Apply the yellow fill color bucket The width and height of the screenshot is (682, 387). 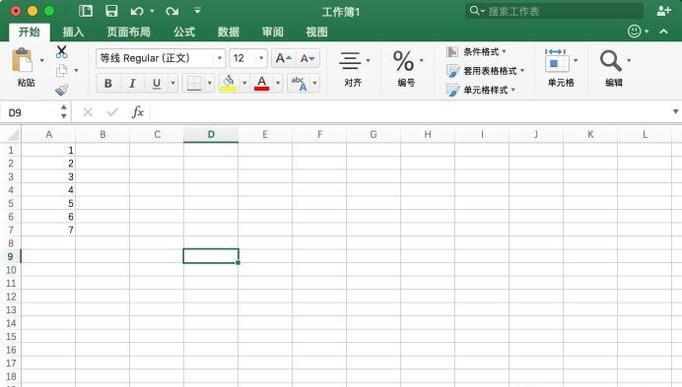coord(228,83)
